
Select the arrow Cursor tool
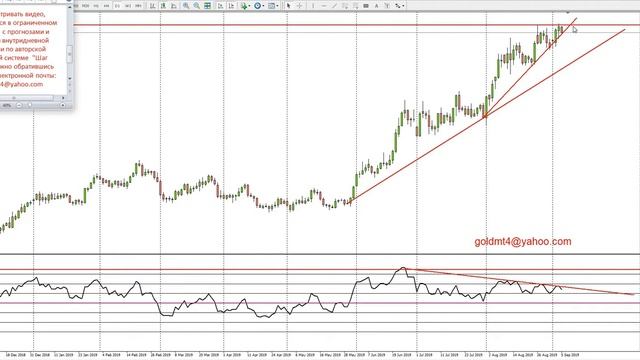(x=288, y=6)
